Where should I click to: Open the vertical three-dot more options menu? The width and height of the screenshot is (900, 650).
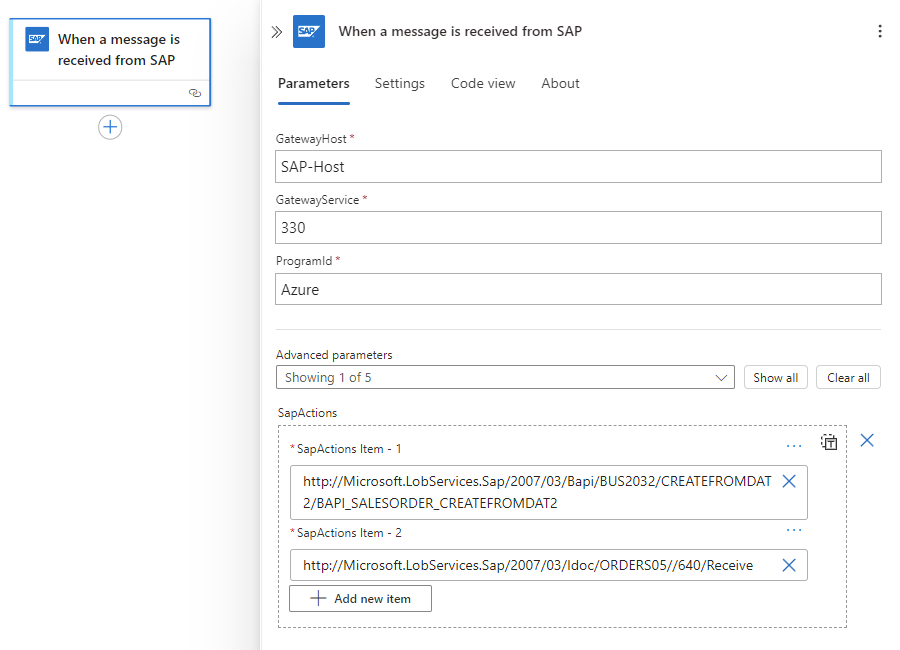(x=880, y=32)
